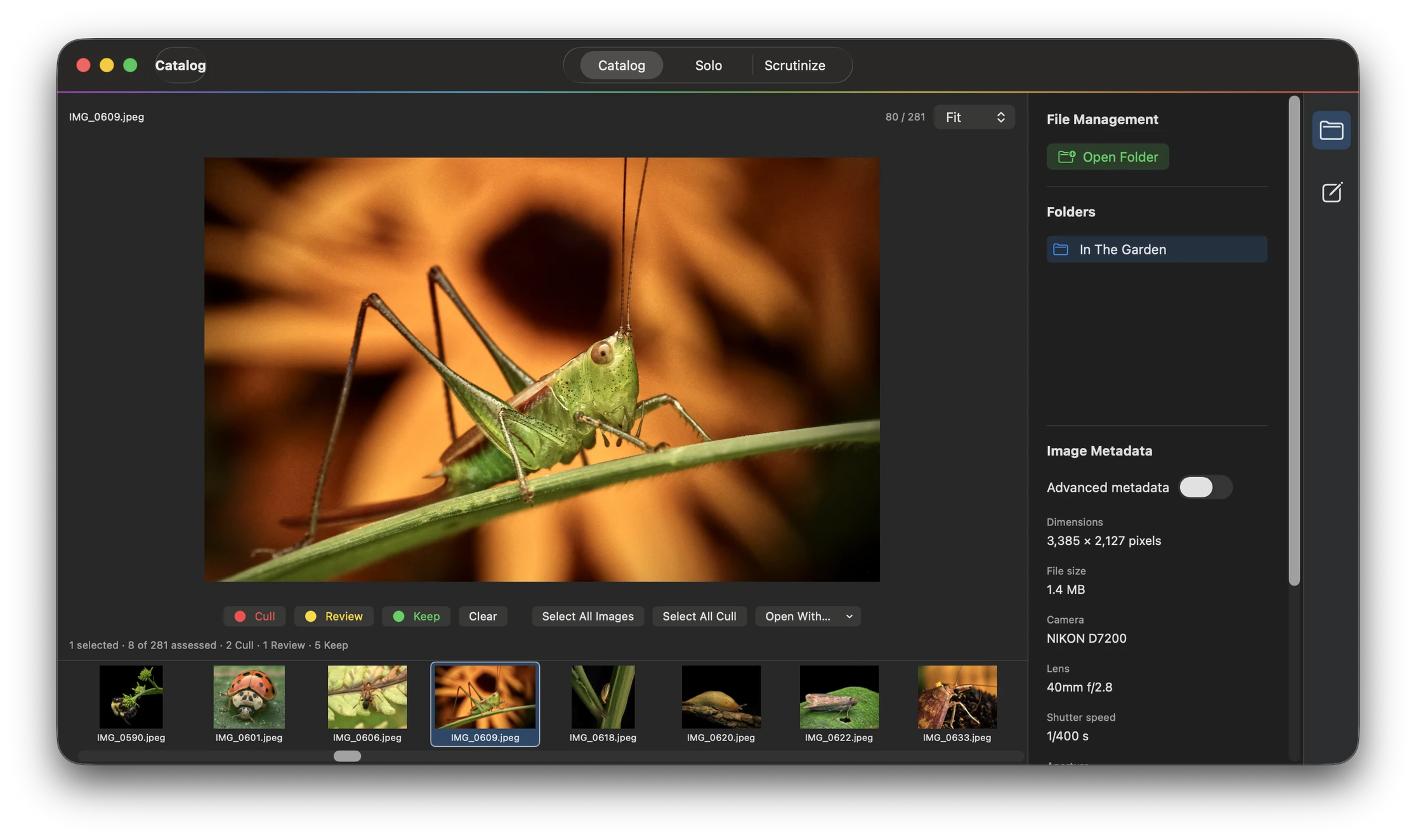Clear the current rating
The image size is (1416, 840).
(x=483, y=616)
